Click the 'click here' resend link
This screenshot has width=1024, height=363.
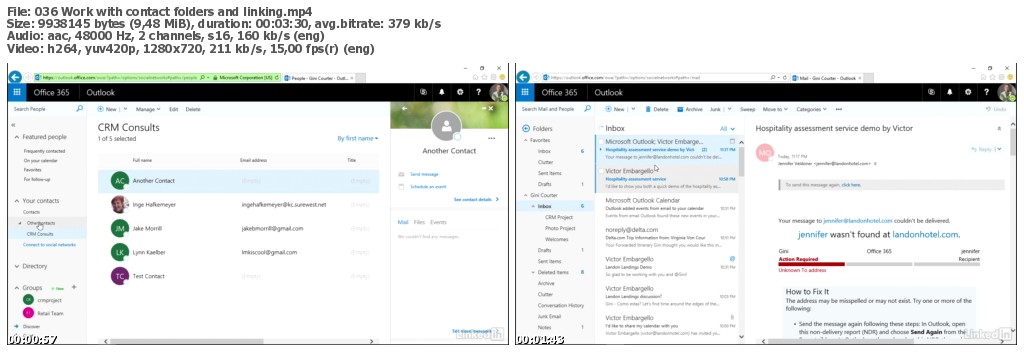851,185
